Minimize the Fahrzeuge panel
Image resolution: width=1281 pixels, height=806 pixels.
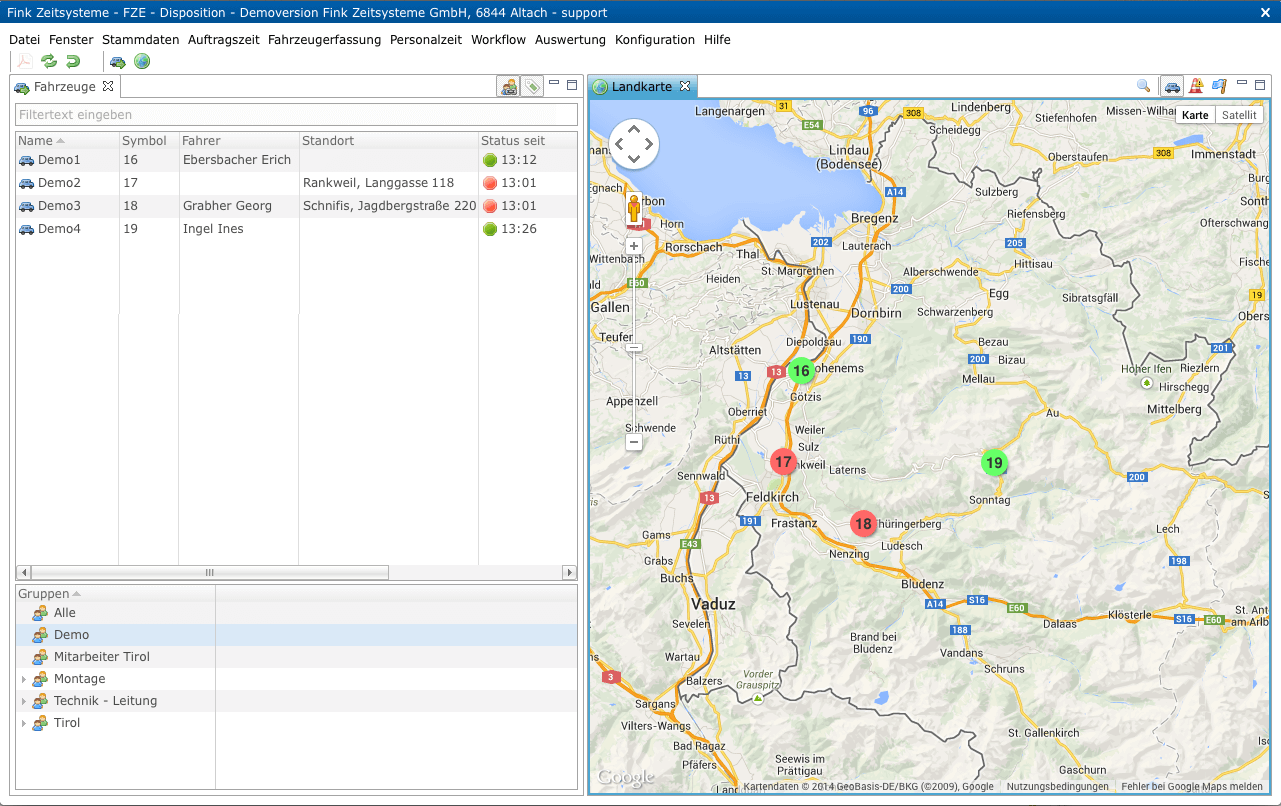(555, 84)
